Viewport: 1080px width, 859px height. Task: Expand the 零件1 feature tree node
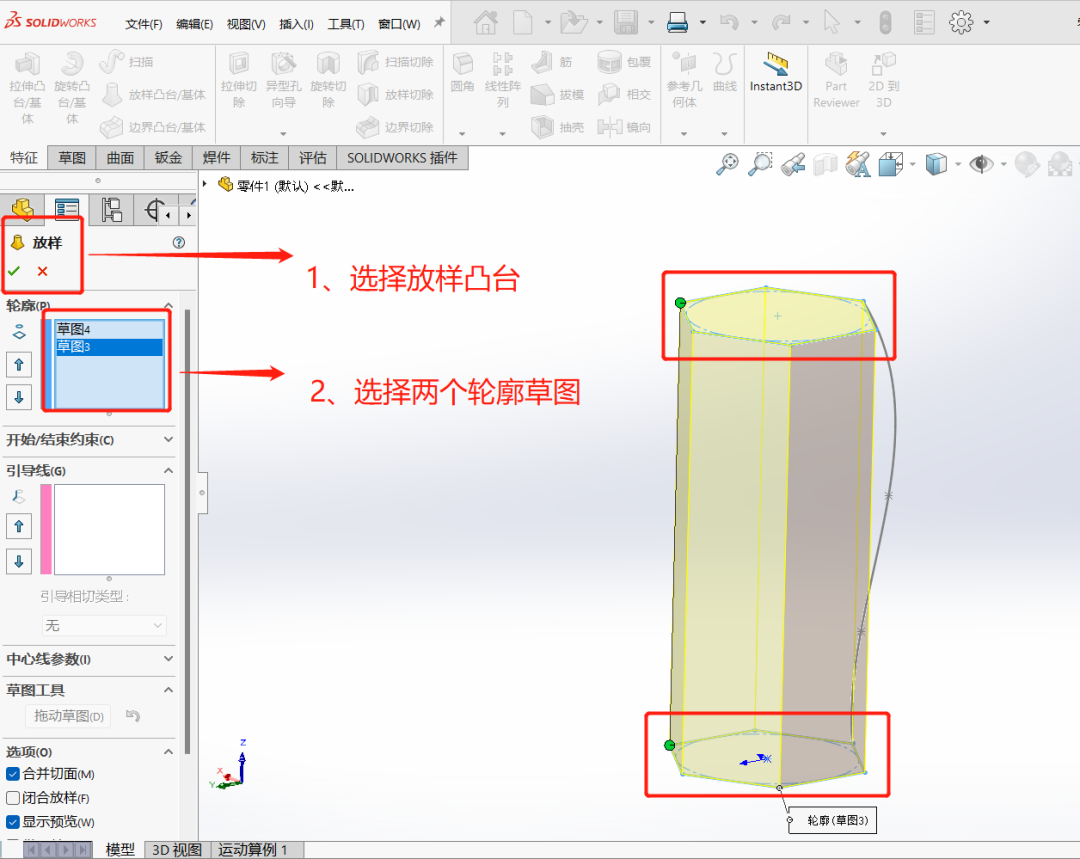click(x=205, y=184)
